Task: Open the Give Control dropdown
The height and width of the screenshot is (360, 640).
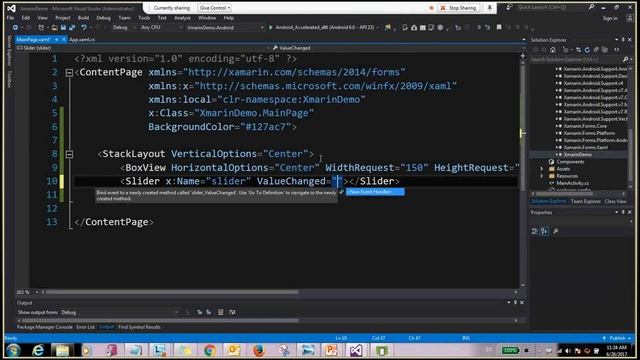Action: [x=215, y=8]
